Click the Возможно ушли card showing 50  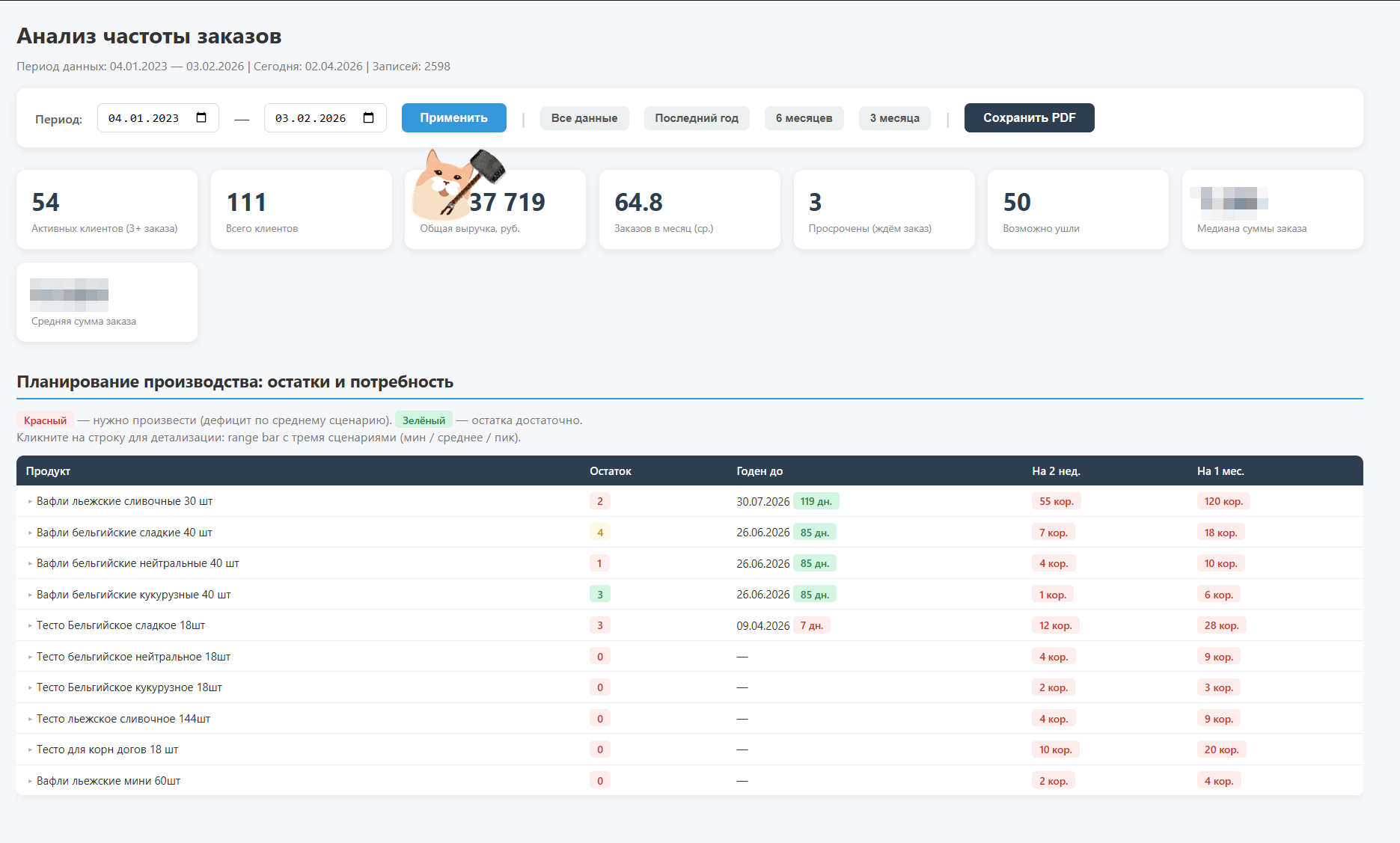pyautogui.click(x=1078, y=209)
